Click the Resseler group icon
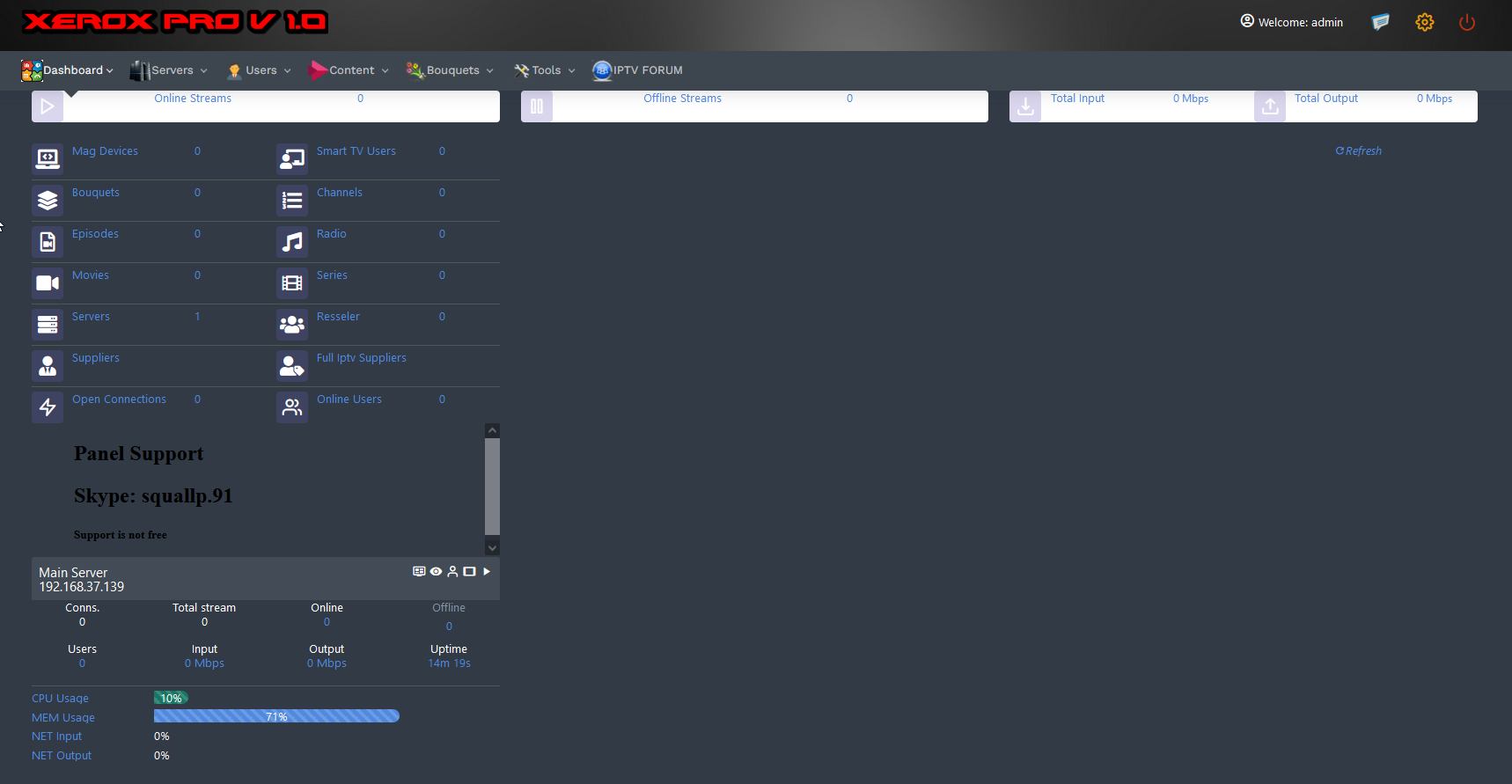Viewport: 1512px width, 784px height. tap(292, 325)
